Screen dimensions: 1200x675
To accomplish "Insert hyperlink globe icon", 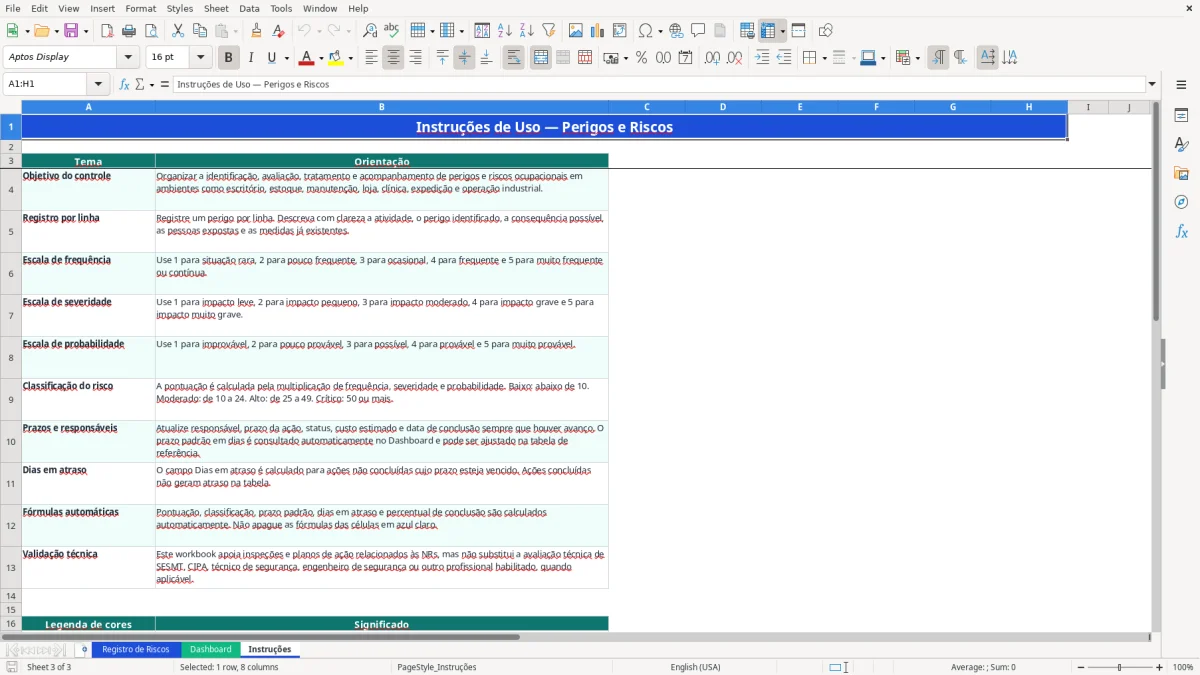I will coord(677,31).
